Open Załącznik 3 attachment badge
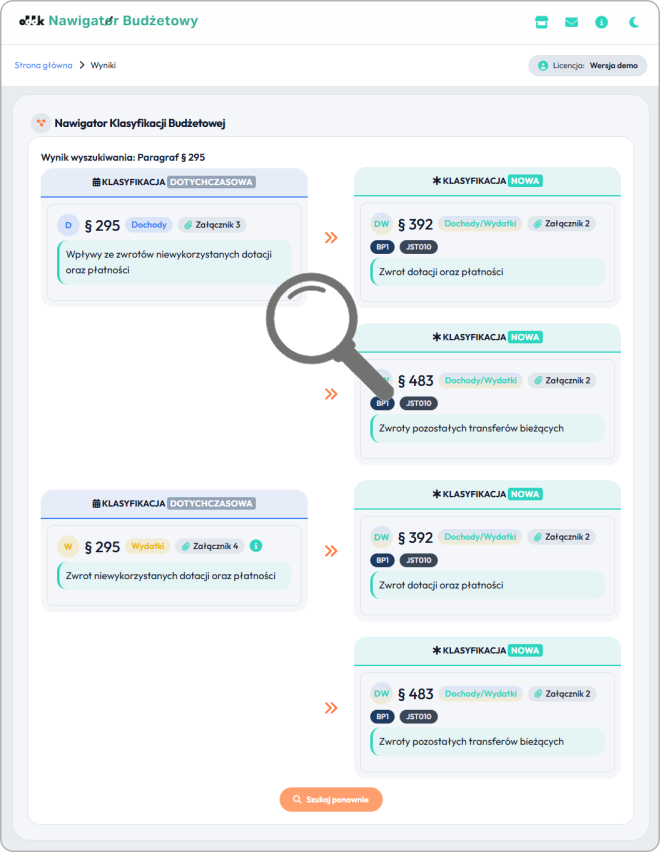Screen dimensions: 660x852 212,225
